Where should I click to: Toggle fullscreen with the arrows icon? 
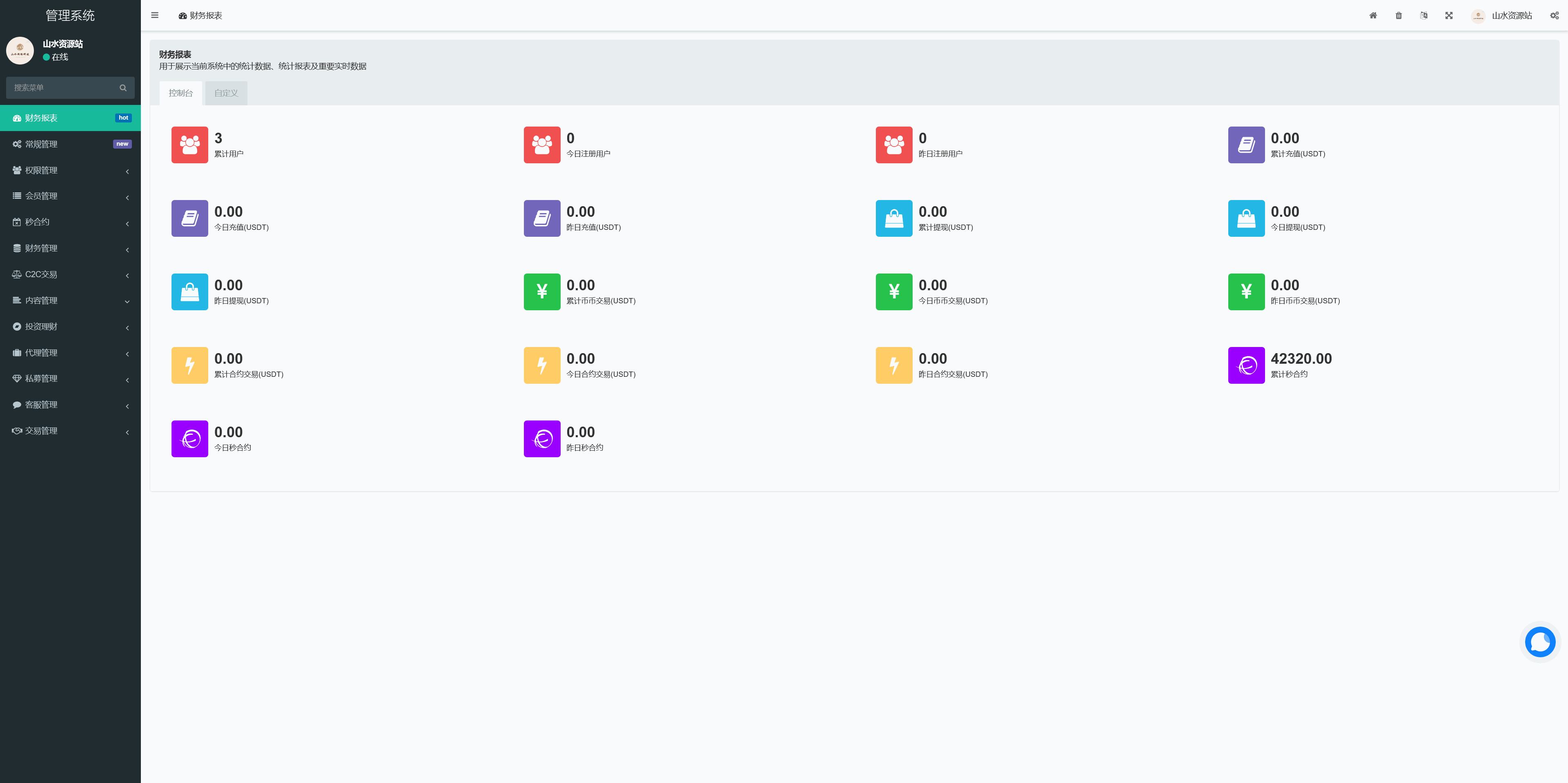pos(1449,16)
